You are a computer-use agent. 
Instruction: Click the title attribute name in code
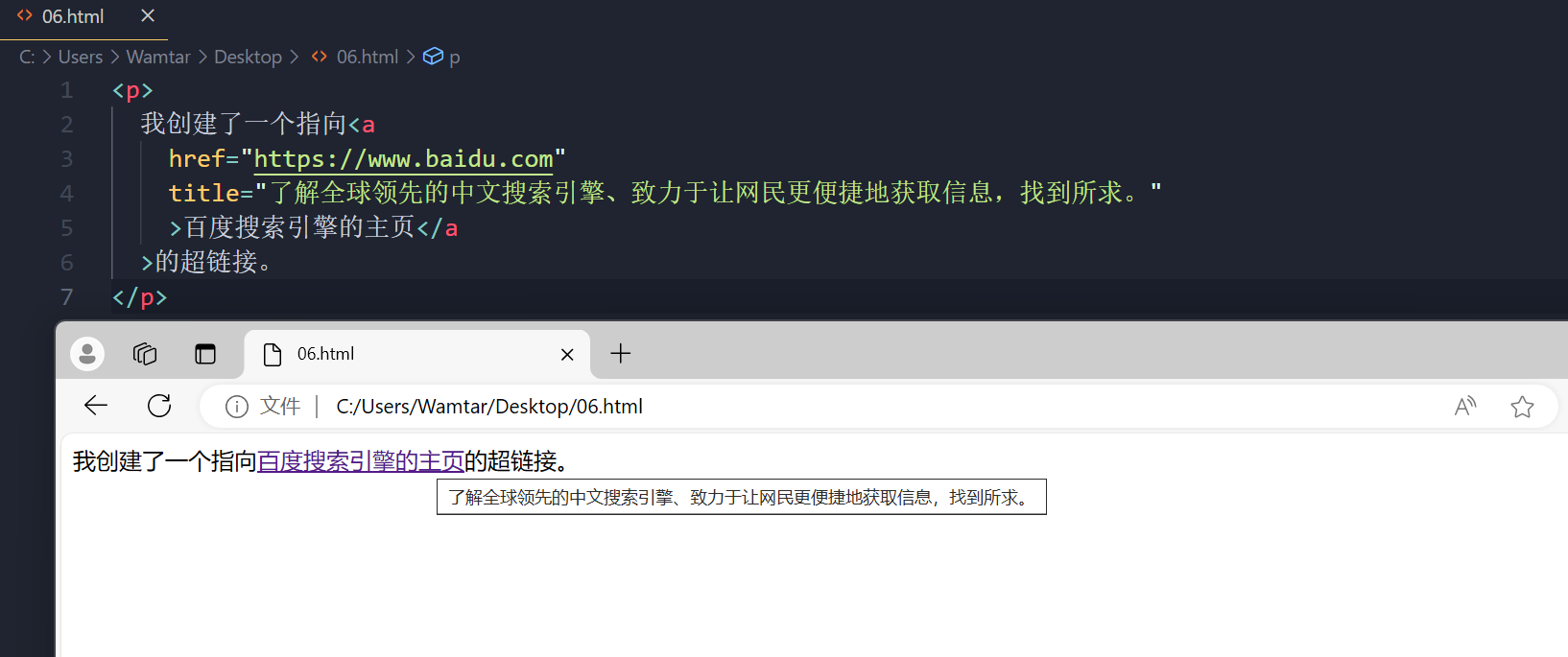click(x=204, y=194)
